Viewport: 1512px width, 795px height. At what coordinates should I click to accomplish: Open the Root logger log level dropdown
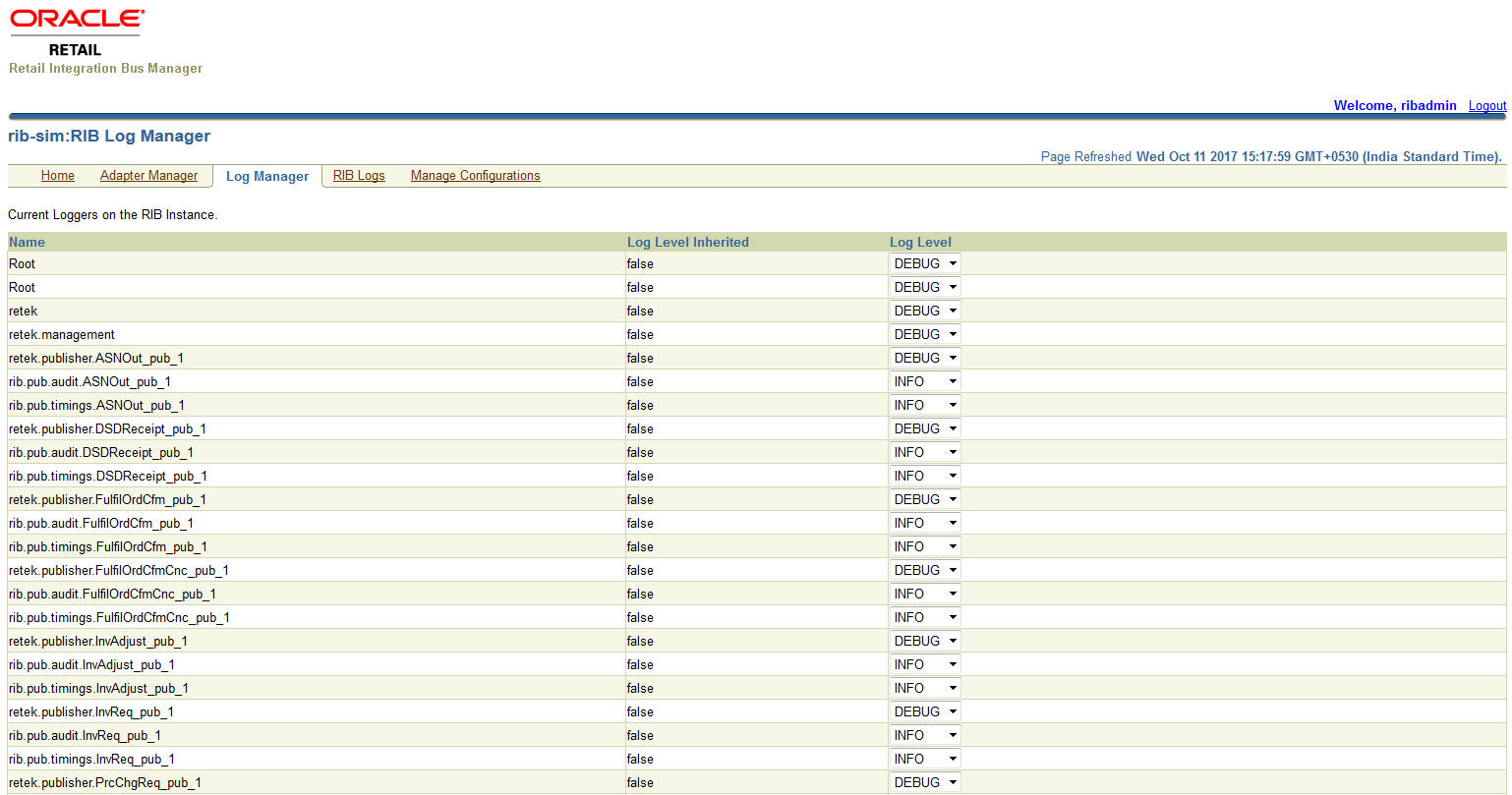coord(924,263)
